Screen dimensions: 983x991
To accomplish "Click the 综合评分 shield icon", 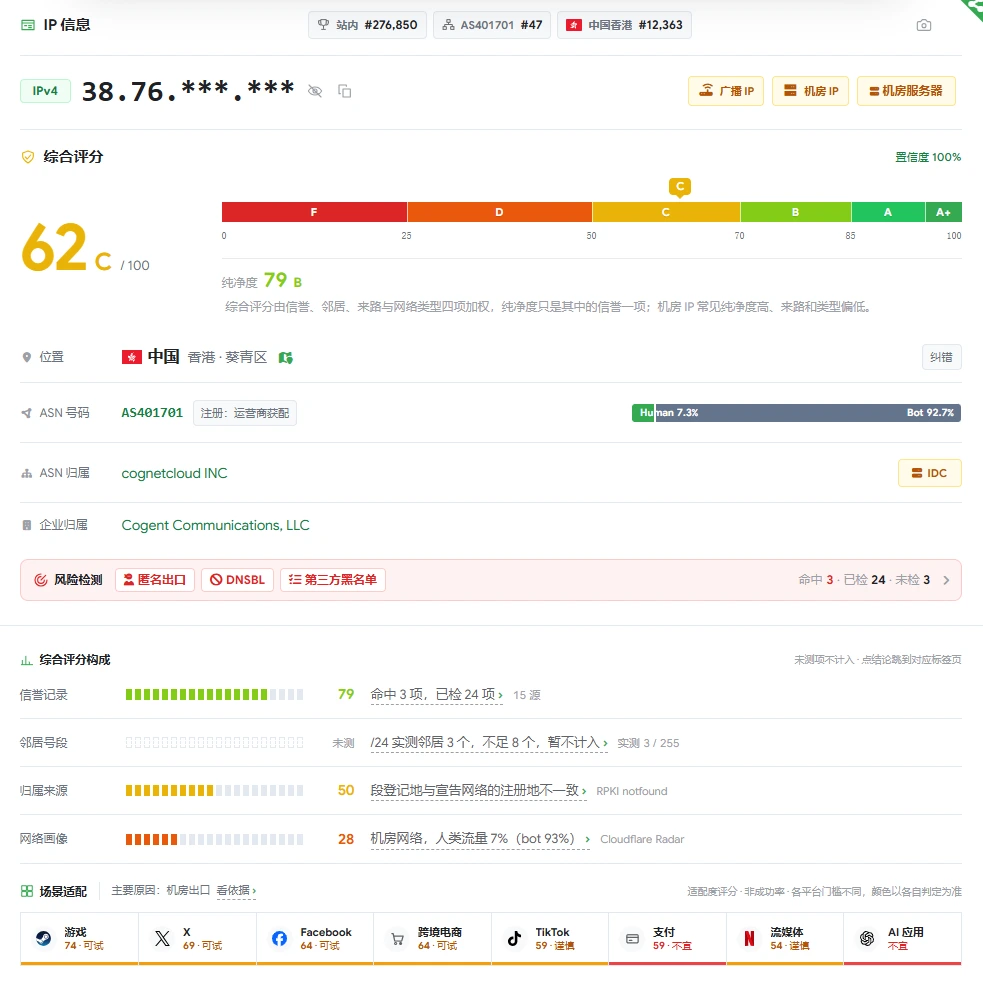I will (28, 157).
